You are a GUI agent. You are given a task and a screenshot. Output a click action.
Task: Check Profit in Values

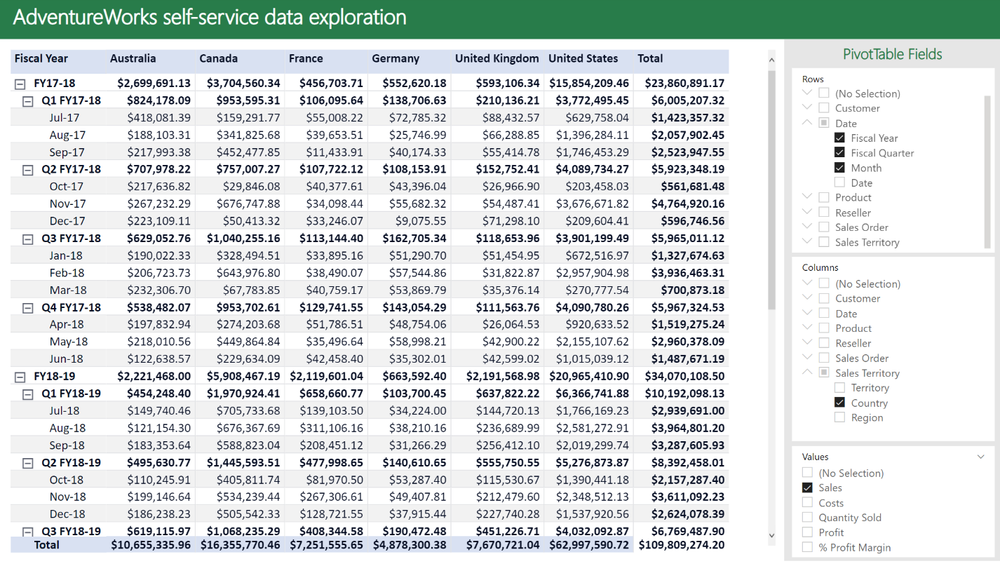(x=807, y=532)
